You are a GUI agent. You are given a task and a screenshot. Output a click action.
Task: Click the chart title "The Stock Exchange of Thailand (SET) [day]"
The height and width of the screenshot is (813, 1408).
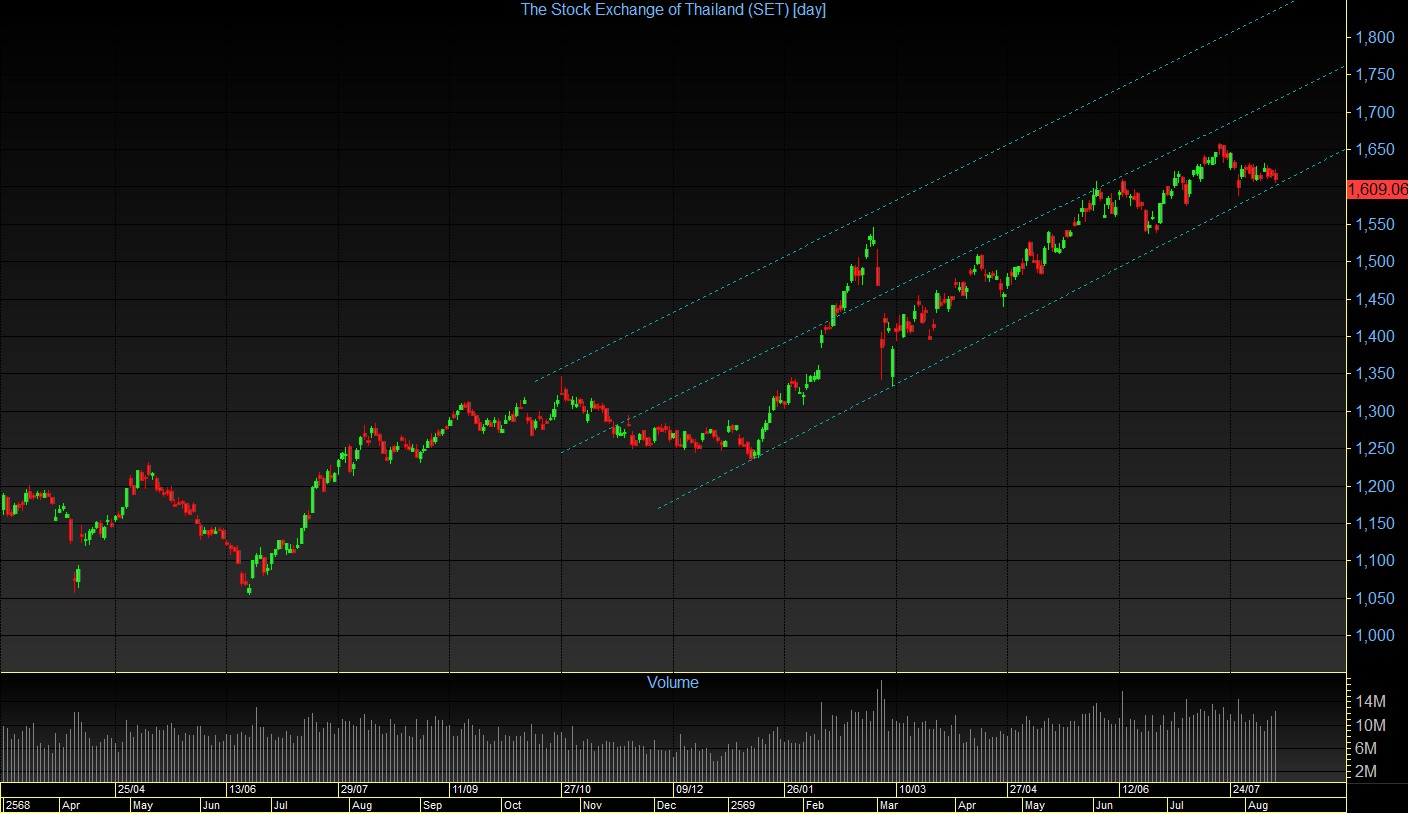(x=672, y=9)
